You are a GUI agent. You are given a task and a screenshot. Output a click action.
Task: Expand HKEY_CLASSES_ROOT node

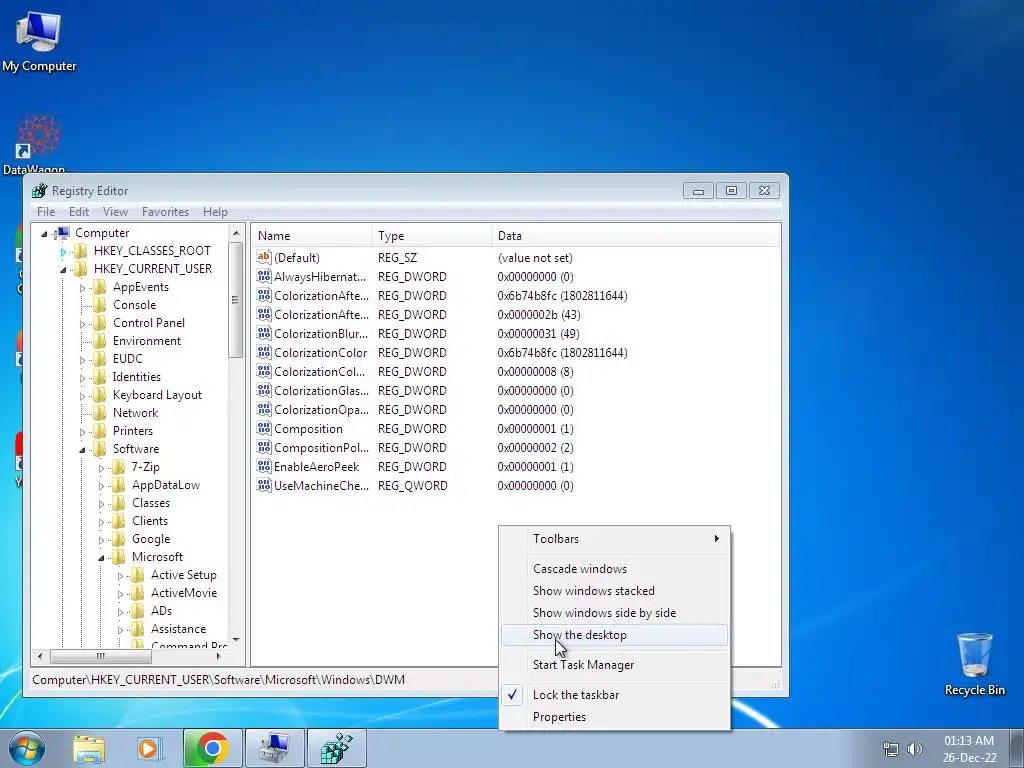coord(63,251)
